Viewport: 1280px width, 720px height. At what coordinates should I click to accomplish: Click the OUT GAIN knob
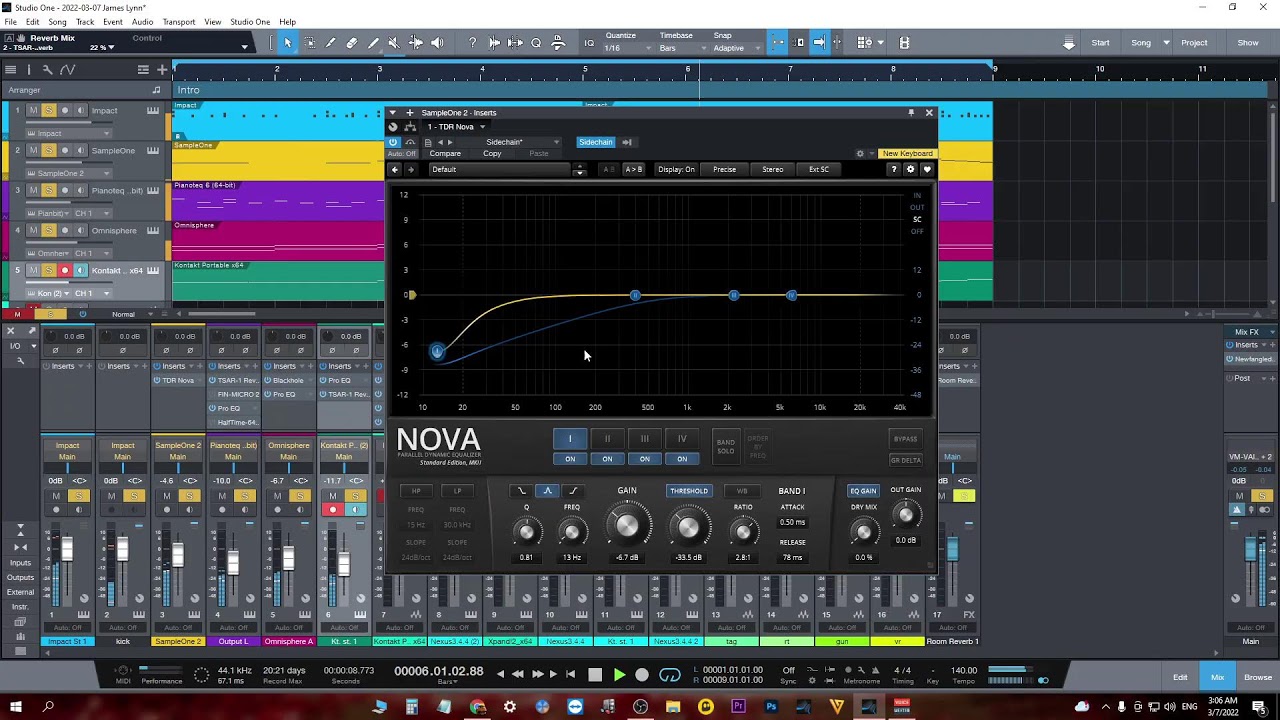[x=905, y=515]
